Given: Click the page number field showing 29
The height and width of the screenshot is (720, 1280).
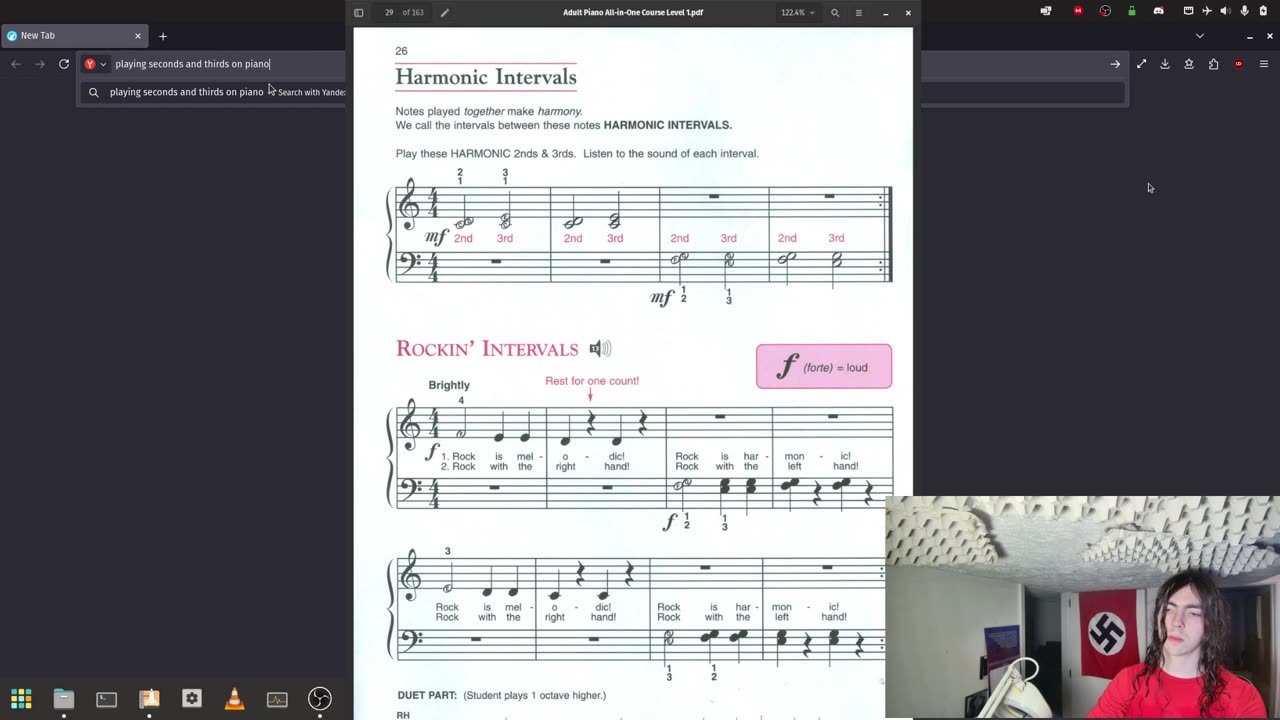Looking at the screenshot, I should point(389,13).
